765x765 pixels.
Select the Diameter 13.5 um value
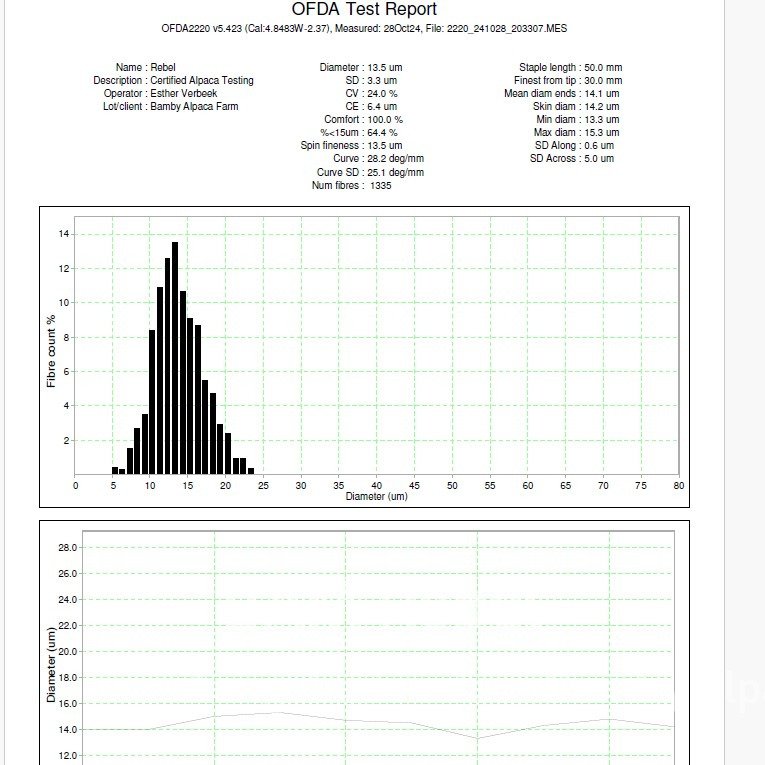point(385,67)
